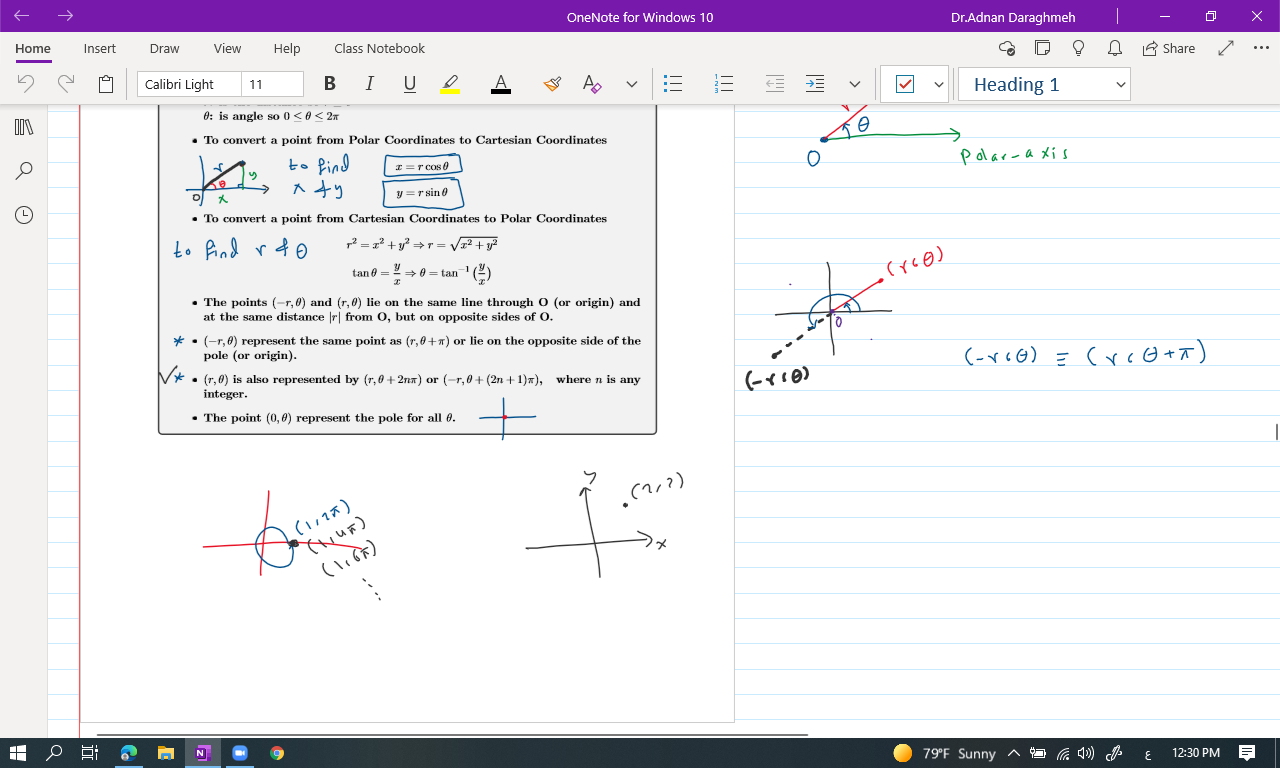The height and width of the screenshot is (768, 1280).
Task: Expand the tags list chevron
Action: click(x=939, y=84)
